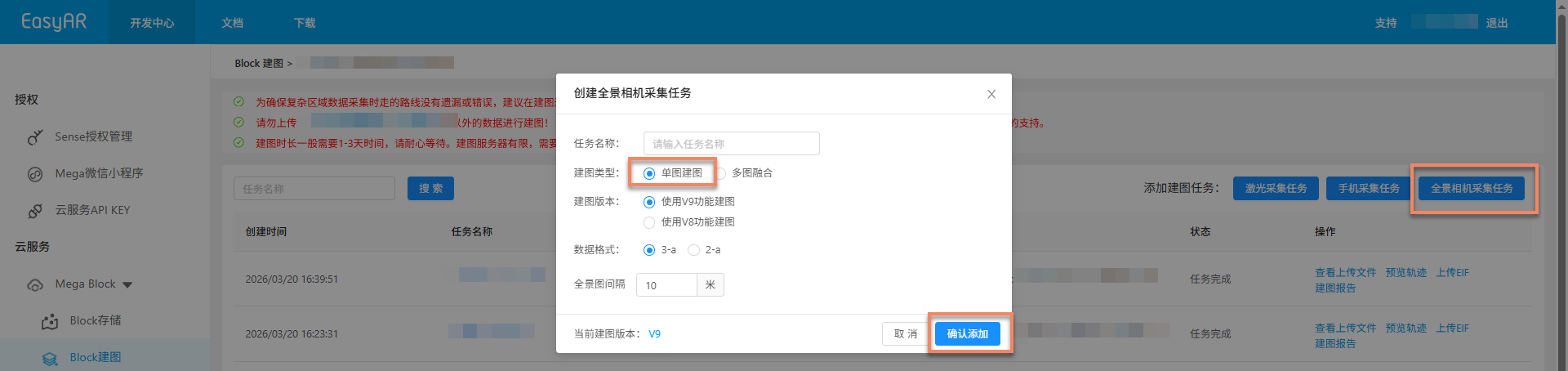Click the Mega Block cloud icon
Screen dimensions: 1568x371
(35, 285)
